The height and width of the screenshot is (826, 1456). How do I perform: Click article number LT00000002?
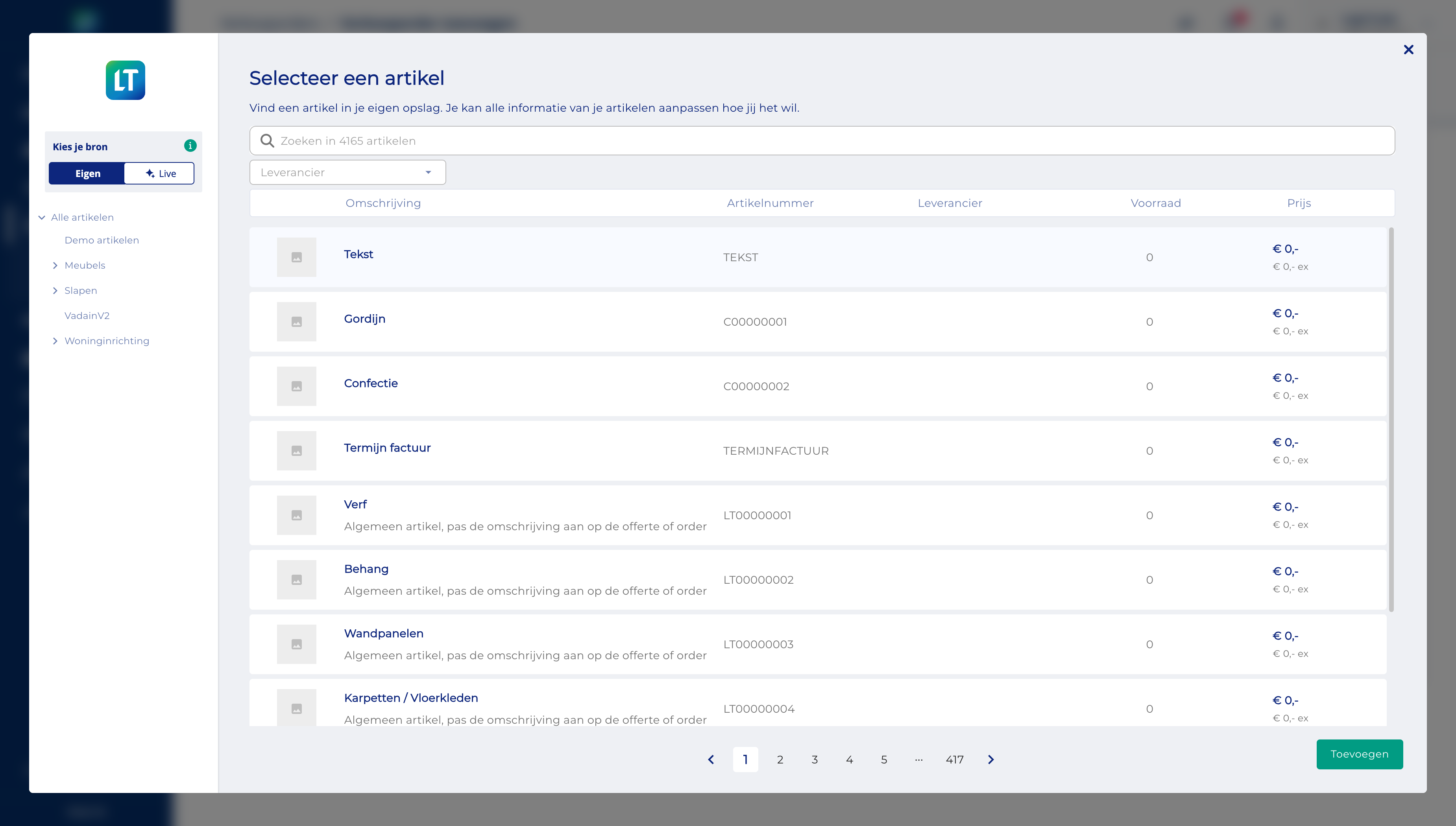(758, 580)
